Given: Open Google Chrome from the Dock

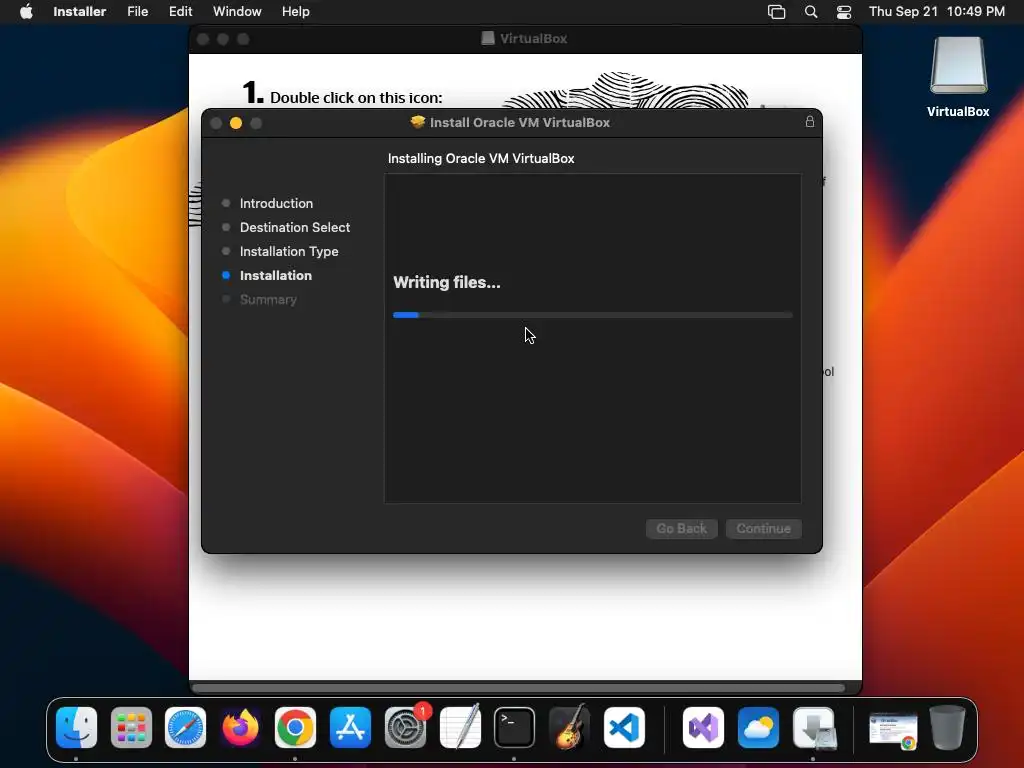Looking at the screenshot, I should click(x=295, y=727).
